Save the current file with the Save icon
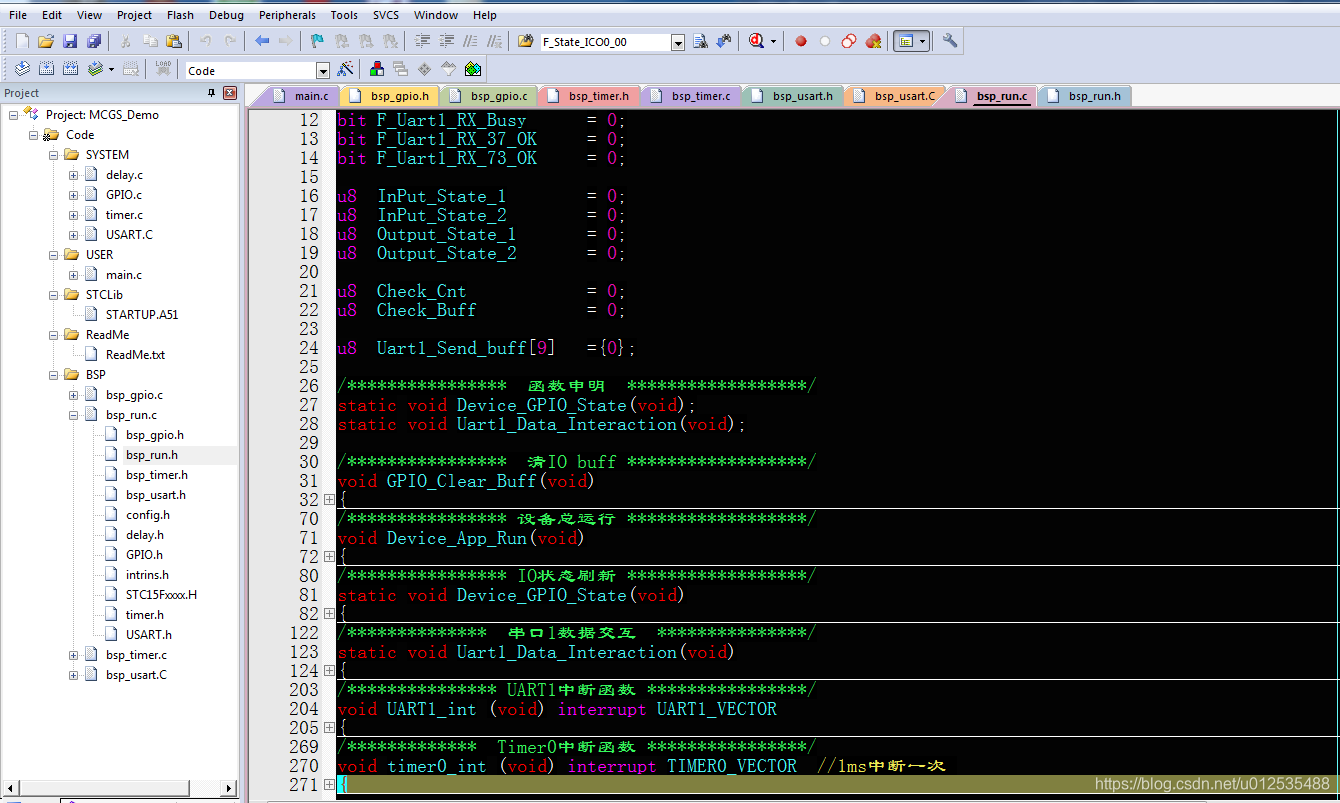The height and width of the screenshot is (803, 1340). [70, 41]
